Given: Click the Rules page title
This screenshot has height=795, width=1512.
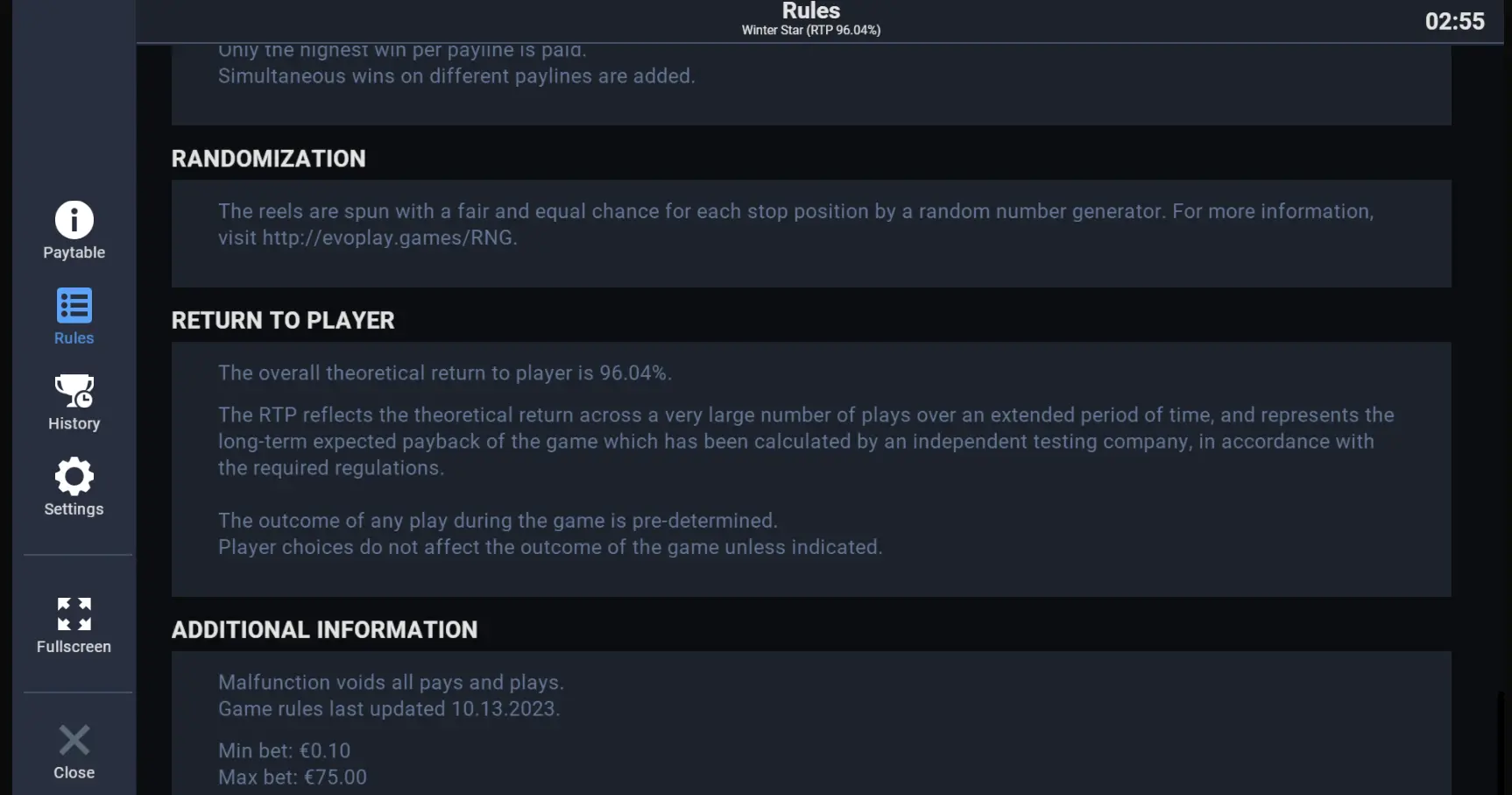Looking at the screenshot, I should [x=811, y=11].
